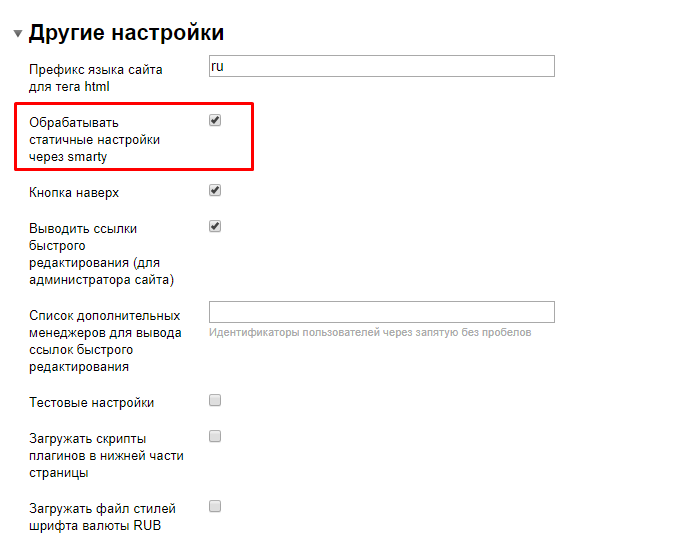
Task: Click the Загружать скрипты плагинов label
Action: pyautogui.click(x=106, y=455)
